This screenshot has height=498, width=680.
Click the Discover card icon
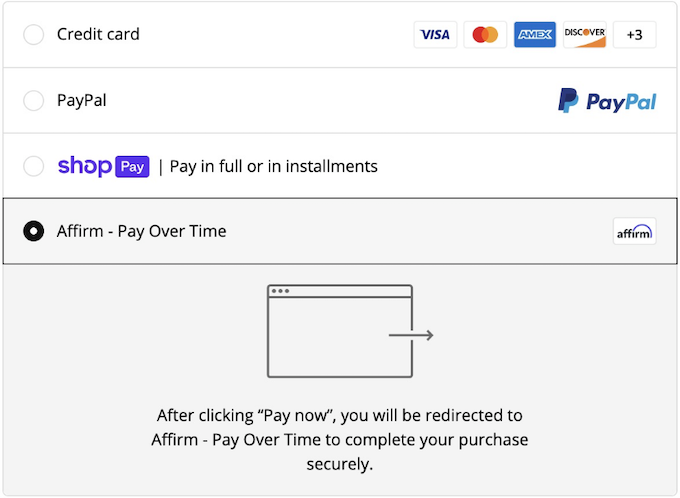click(x=585, y=35)
